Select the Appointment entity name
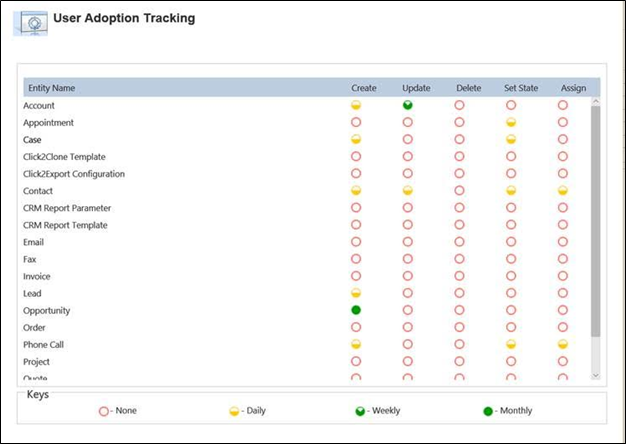Viewport: 626px width, 444px height. [x=48, y=123]
